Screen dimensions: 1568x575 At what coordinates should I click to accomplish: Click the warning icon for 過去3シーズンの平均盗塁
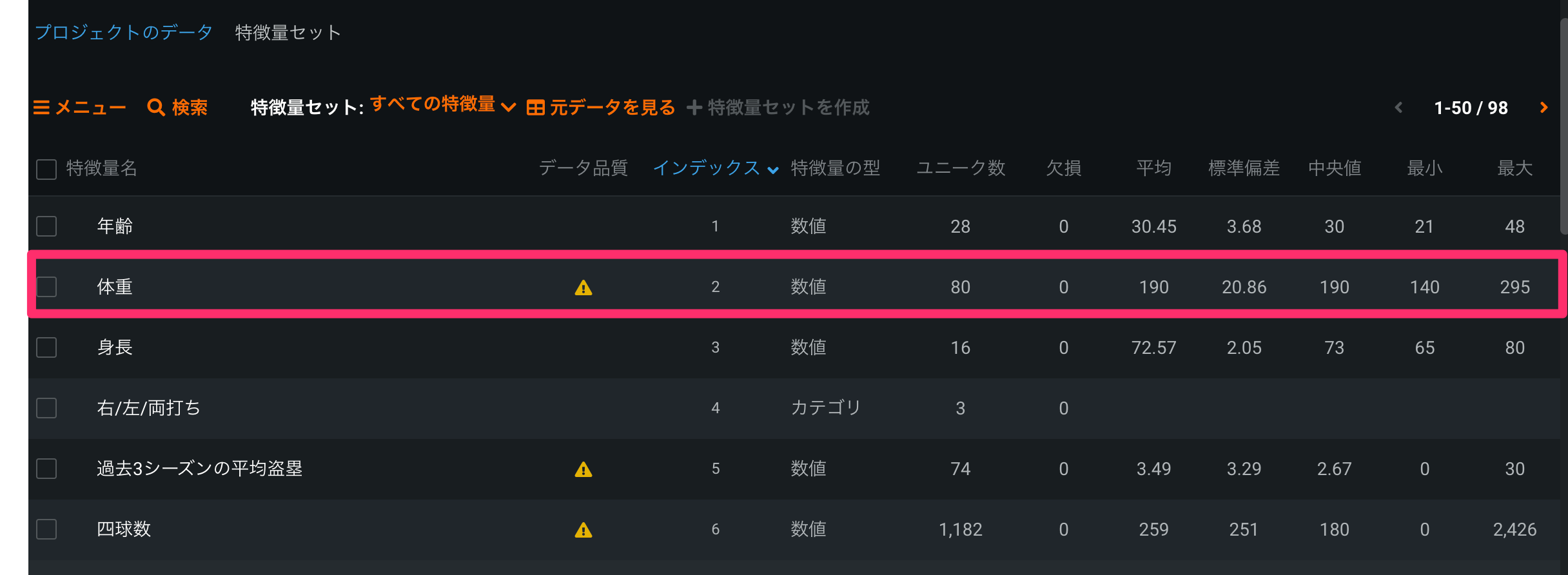coord(583,469)
